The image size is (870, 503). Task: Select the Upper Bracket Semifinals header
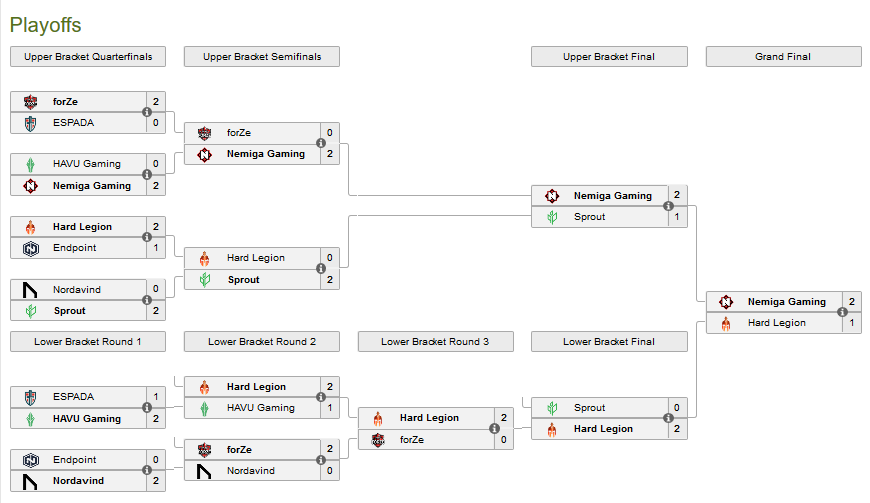pyautogui.click(x=262, y=57)
